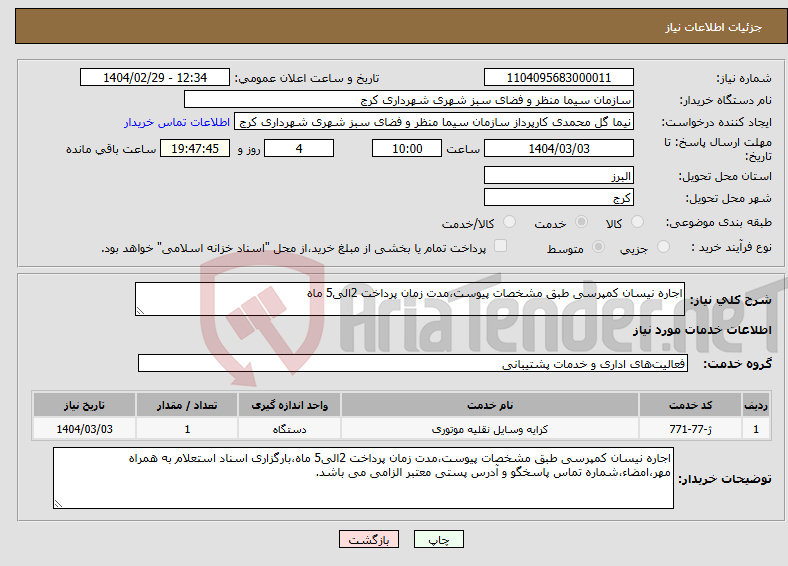Image resolution: width=788 pixels, height=566 pixels.
Task: Click the کد خدمت column header
Action: point(691,405)
